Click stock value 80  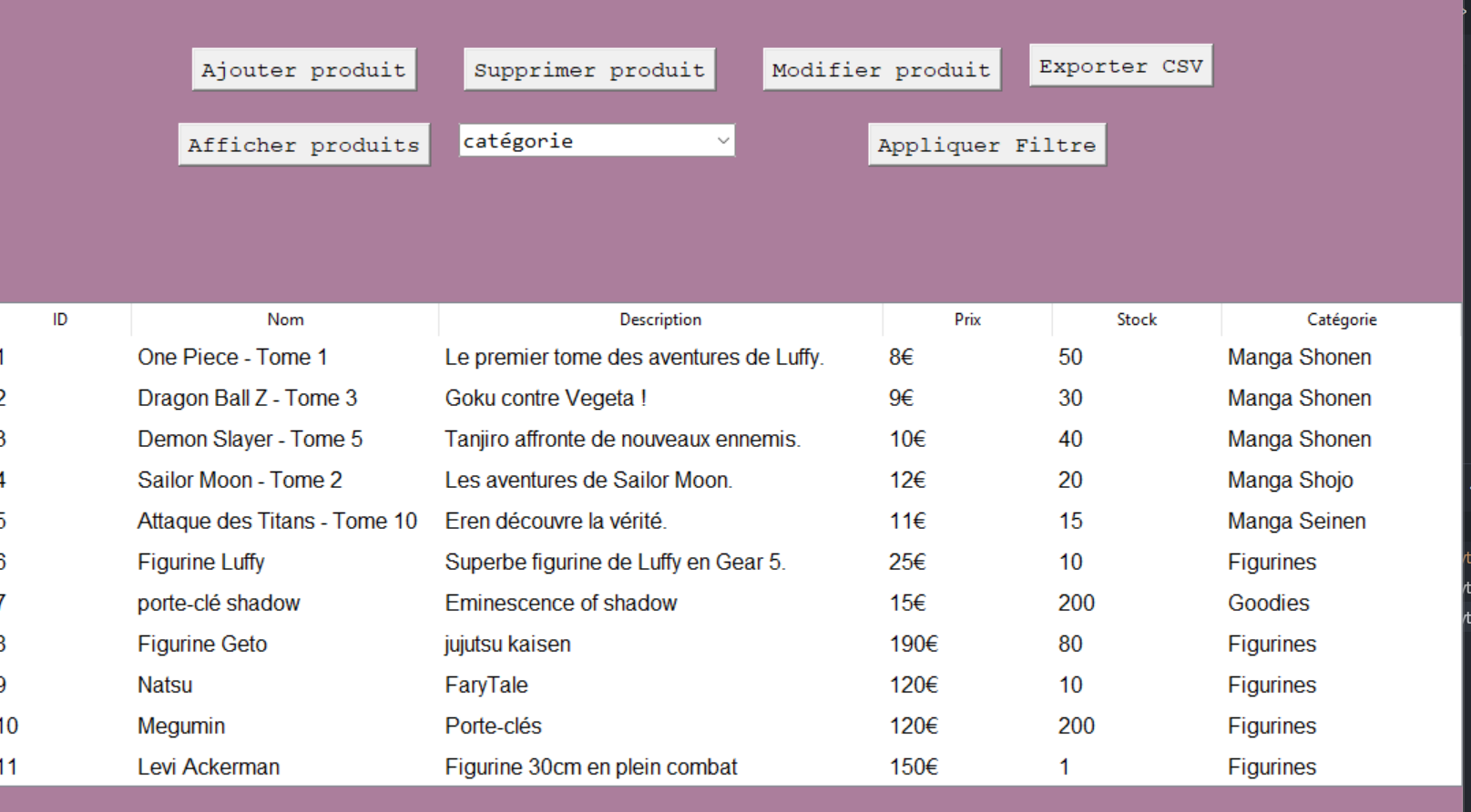click(x=1070, y=644)
